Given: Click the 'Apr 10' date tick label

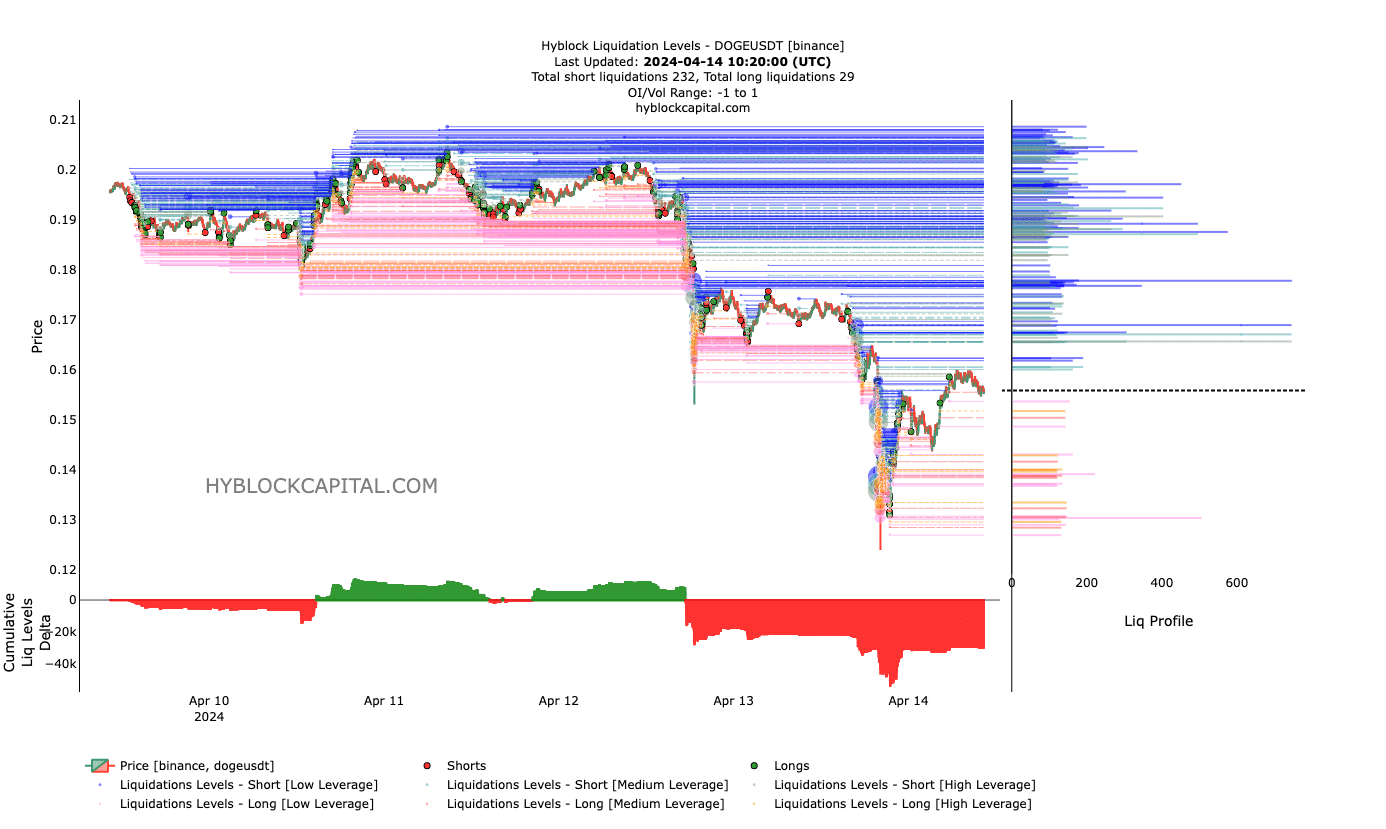Looking at the screenshot, I should (x=209, y=701).
